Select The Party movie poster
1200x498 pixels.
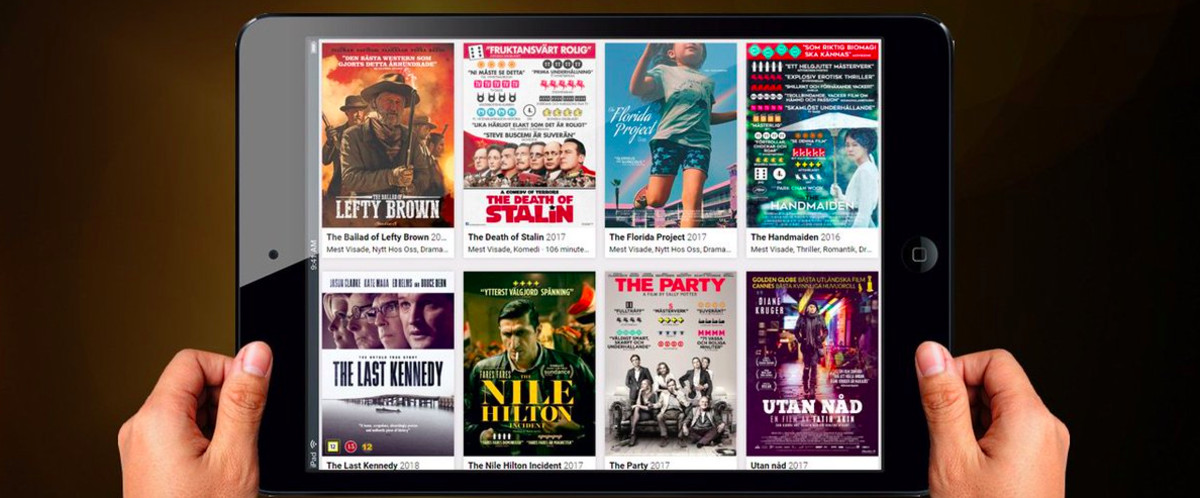point(671,362)
